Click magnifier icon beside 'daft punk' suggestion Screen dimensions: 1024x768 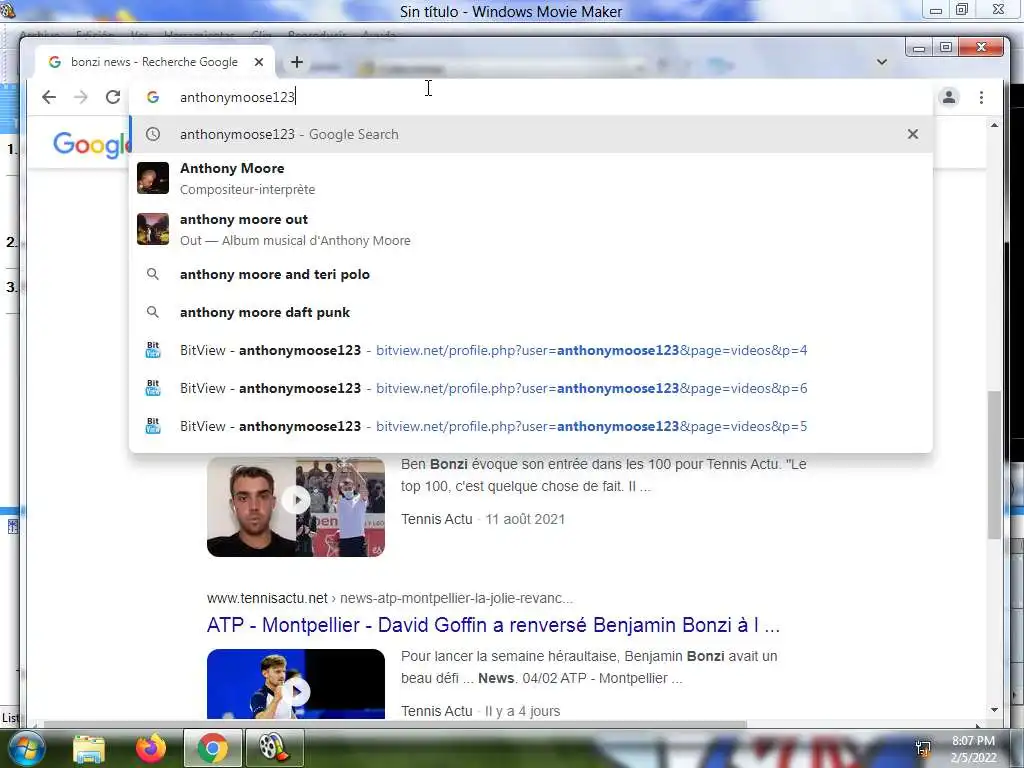pos(153,312)
